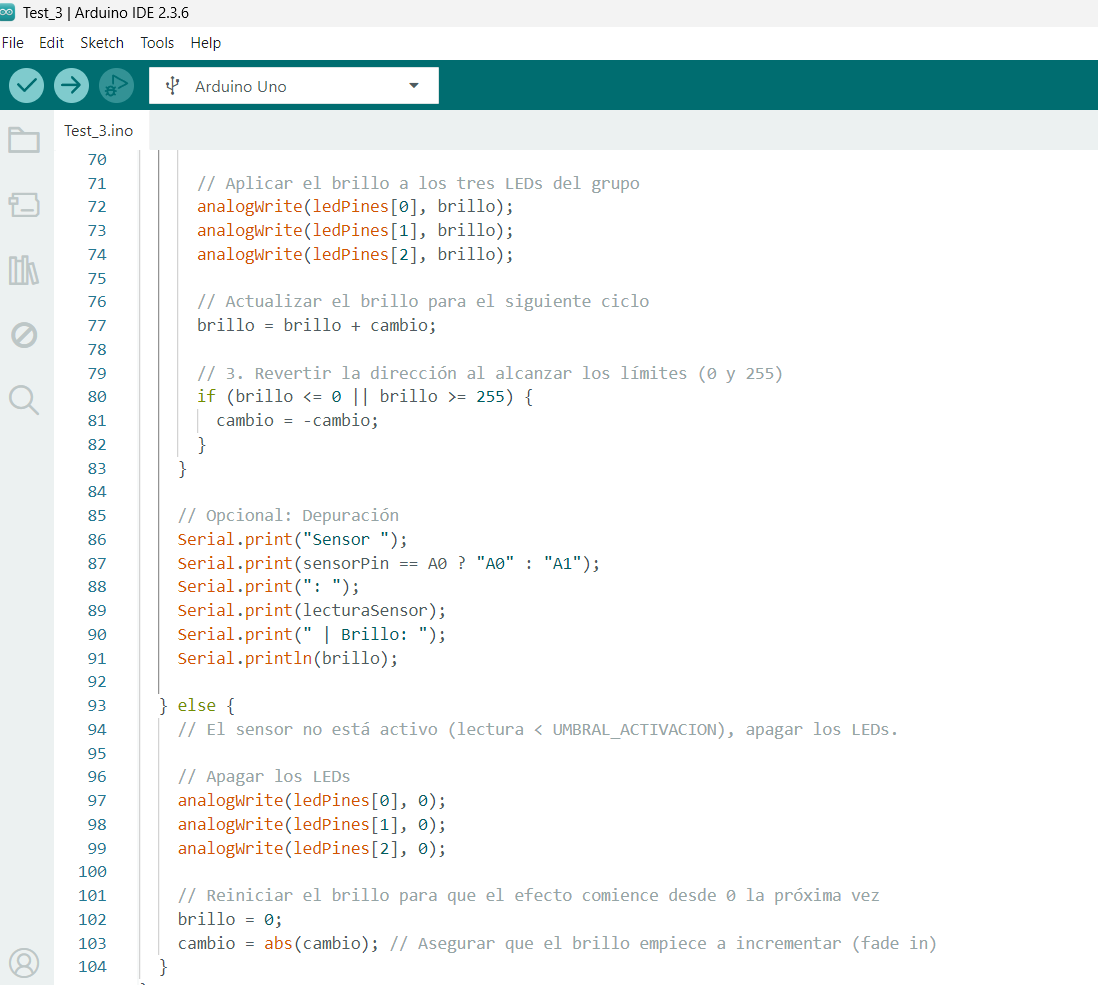This screenshot has width=1098, height=985.
Task: Click the board selector dropdown arrow
Action: (x=414, y=86)
